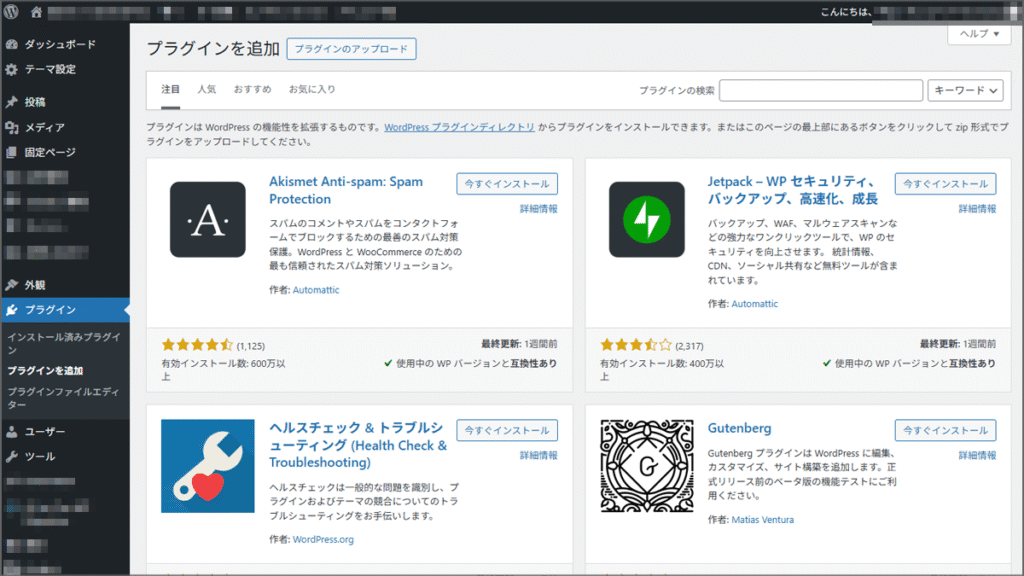Click Akismet 有効インストール数: 600万以上 text

223,370
